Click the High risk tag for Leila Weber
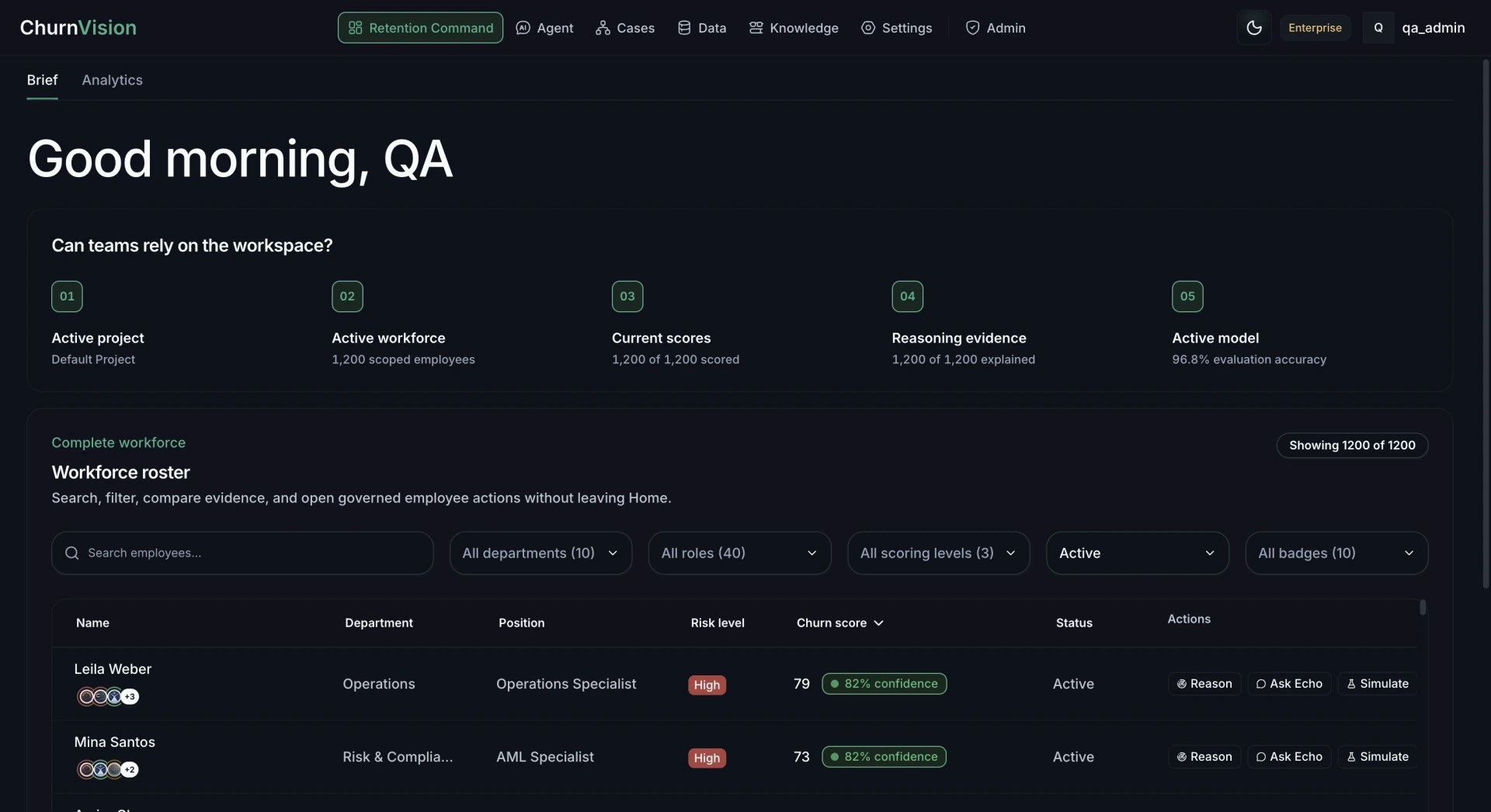The width and height of the screenshot is (1491, 812). pos(707,685)
